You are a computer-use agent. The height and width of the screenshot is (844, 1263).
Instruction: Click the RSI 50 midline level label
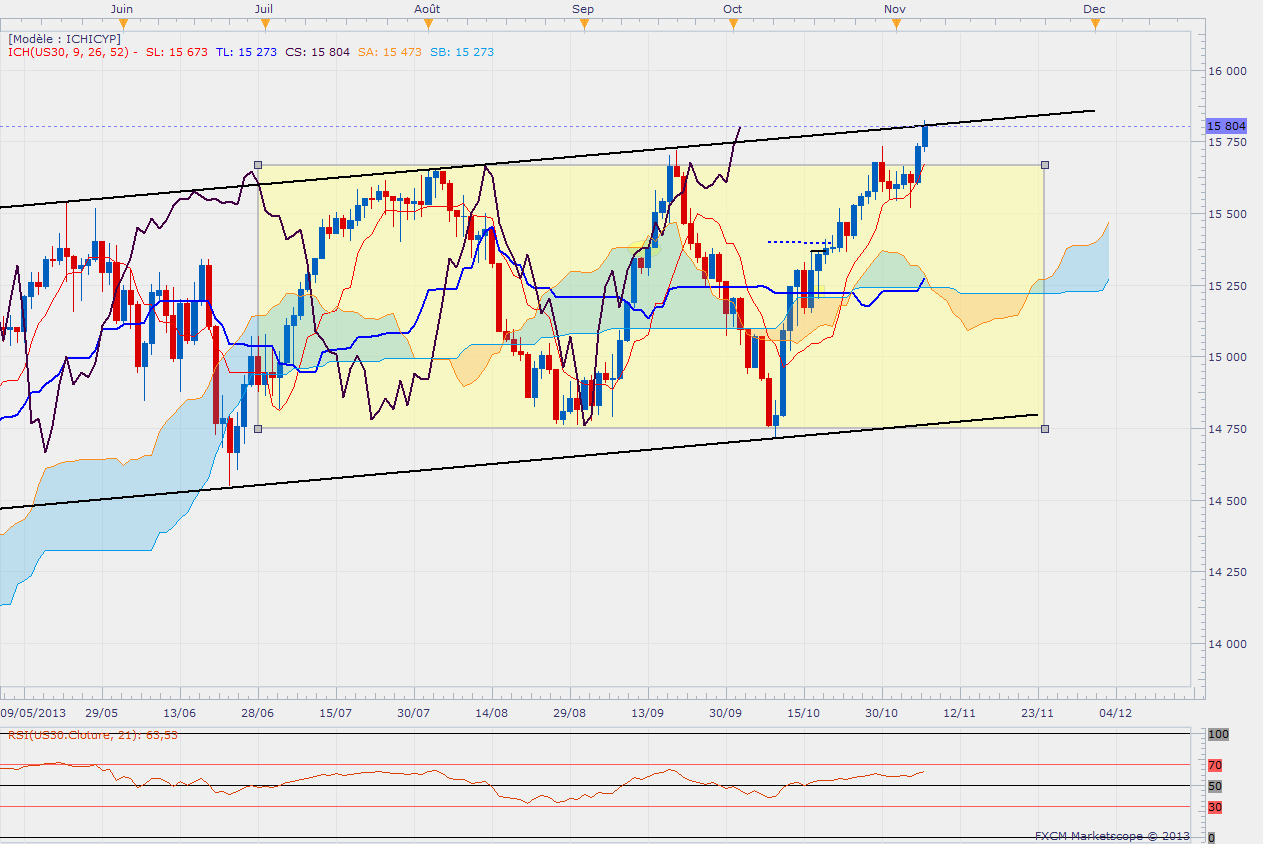(1214, 786)
